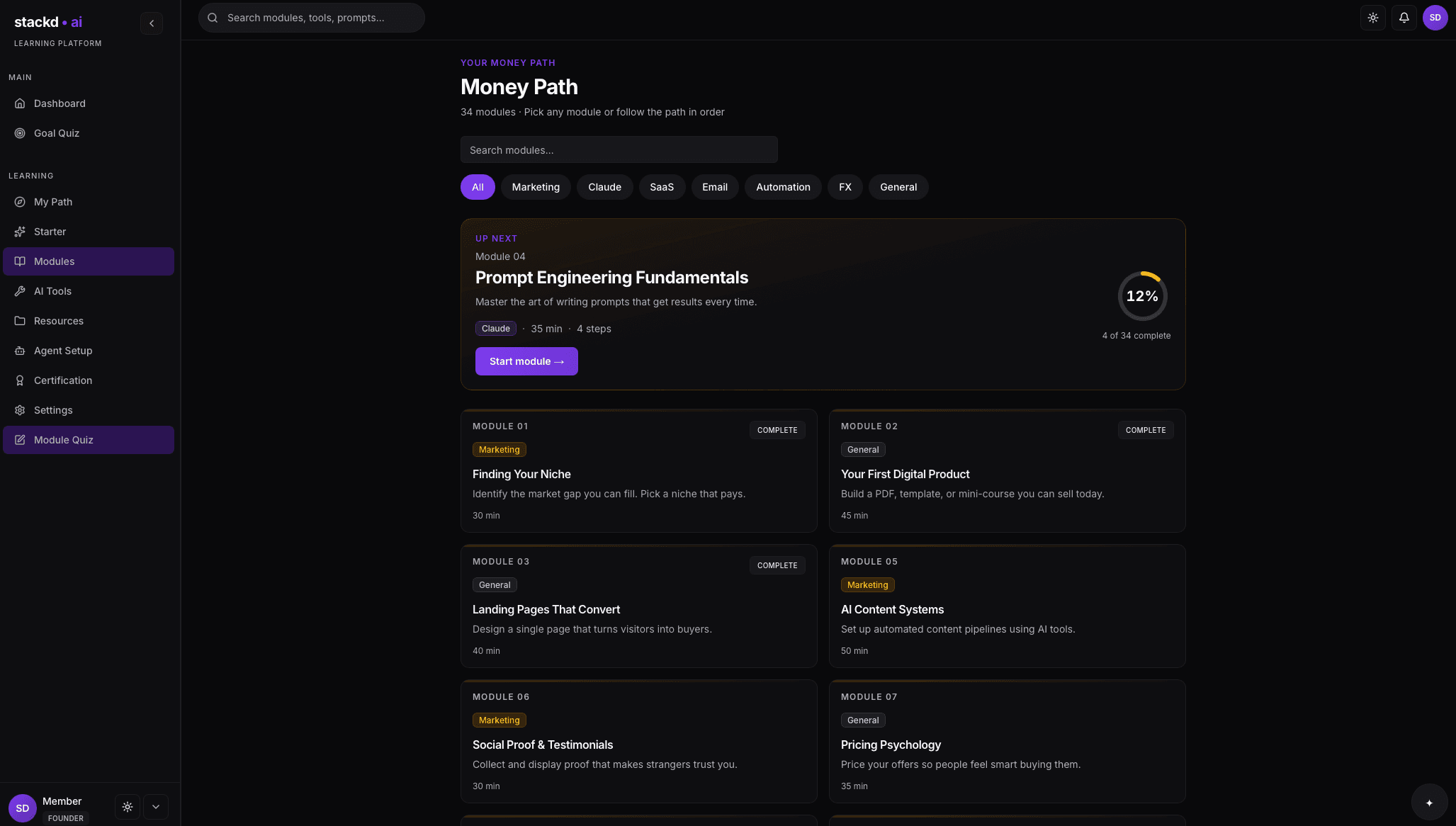The width and height of the screenshot is (1456, 826).
Task: Click the Resources folder icon
Action: 20,321
